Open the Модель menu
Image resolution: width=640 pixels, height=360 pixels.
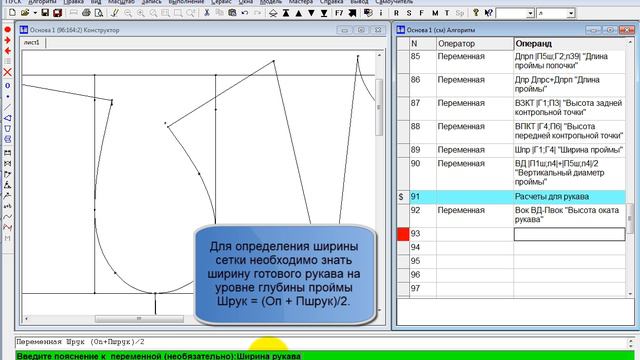coord(271,2)
